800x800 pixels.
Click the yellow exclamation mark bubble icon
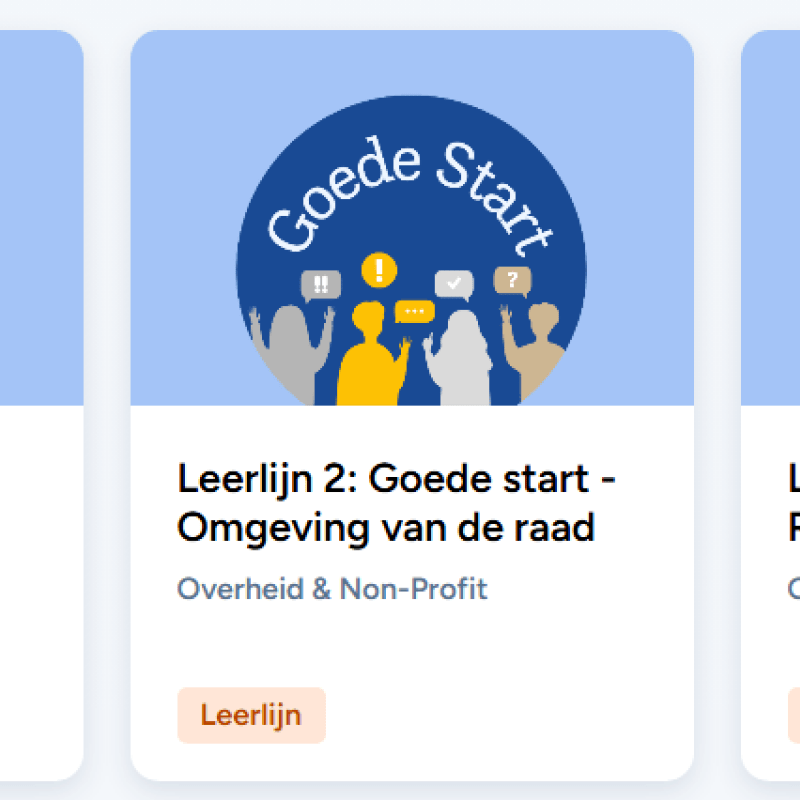[378, 270]
